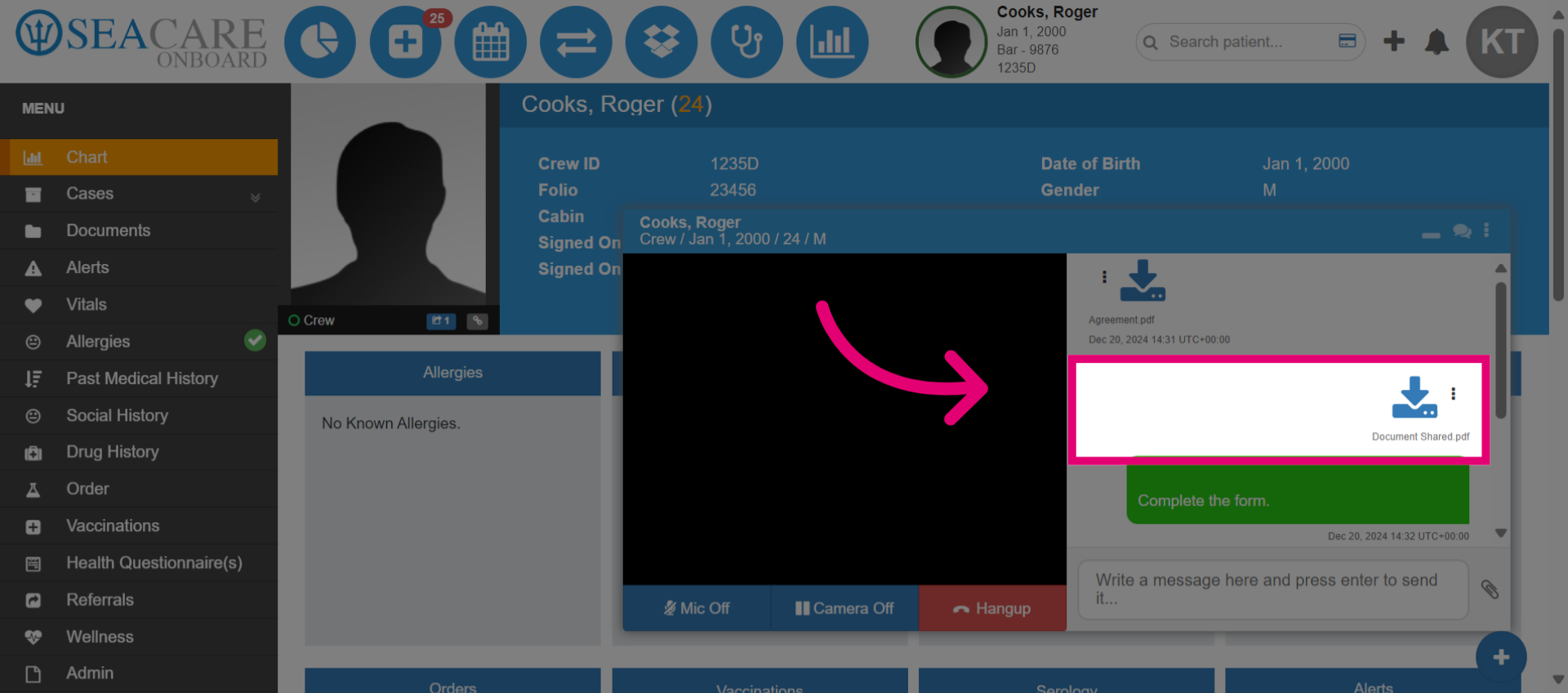The height and width of the screenshot is (693, 1568).
Task: Open Social History in sidebar
Action: click(x=139, y=415)
